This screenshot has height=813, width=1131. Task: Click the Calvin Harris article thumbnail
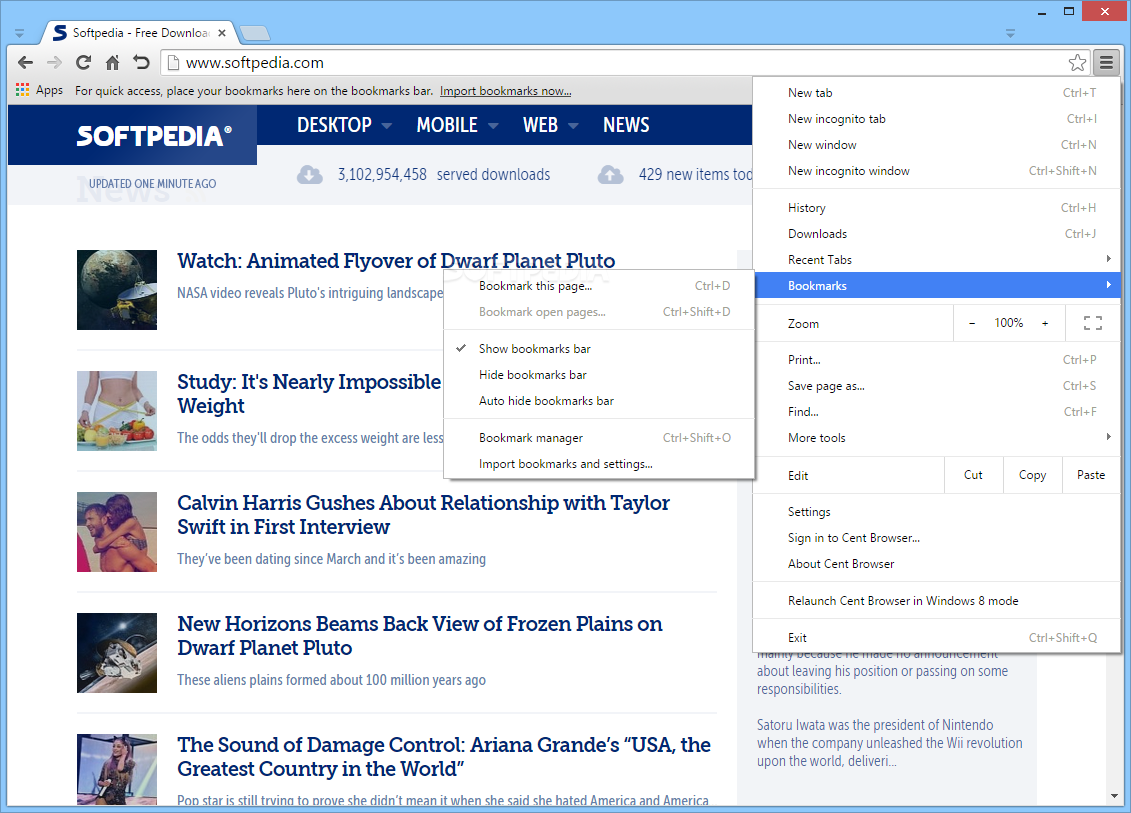pos(117,532)
